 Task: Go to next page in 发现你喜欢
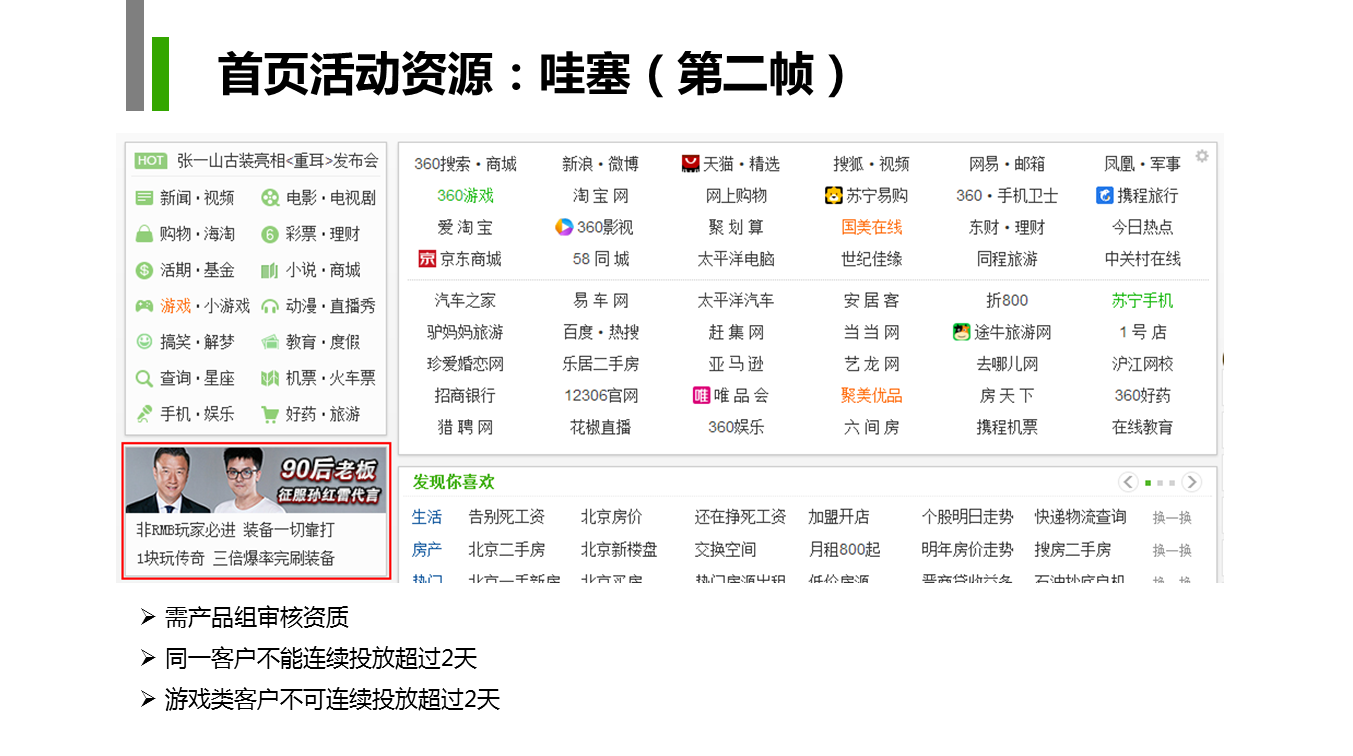(1191, 482)
